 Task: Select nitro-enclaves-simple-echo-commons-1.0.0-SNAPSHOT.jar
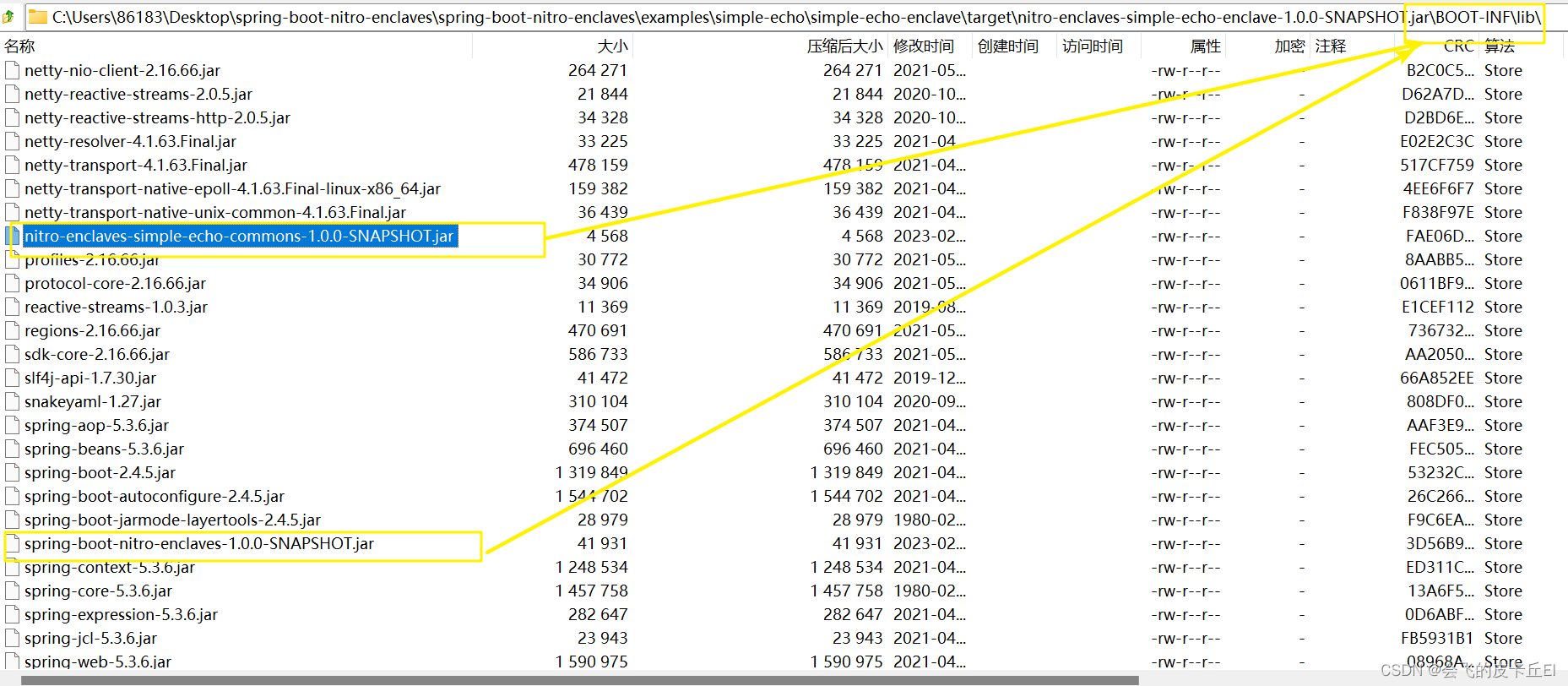(x=239, y=236)
